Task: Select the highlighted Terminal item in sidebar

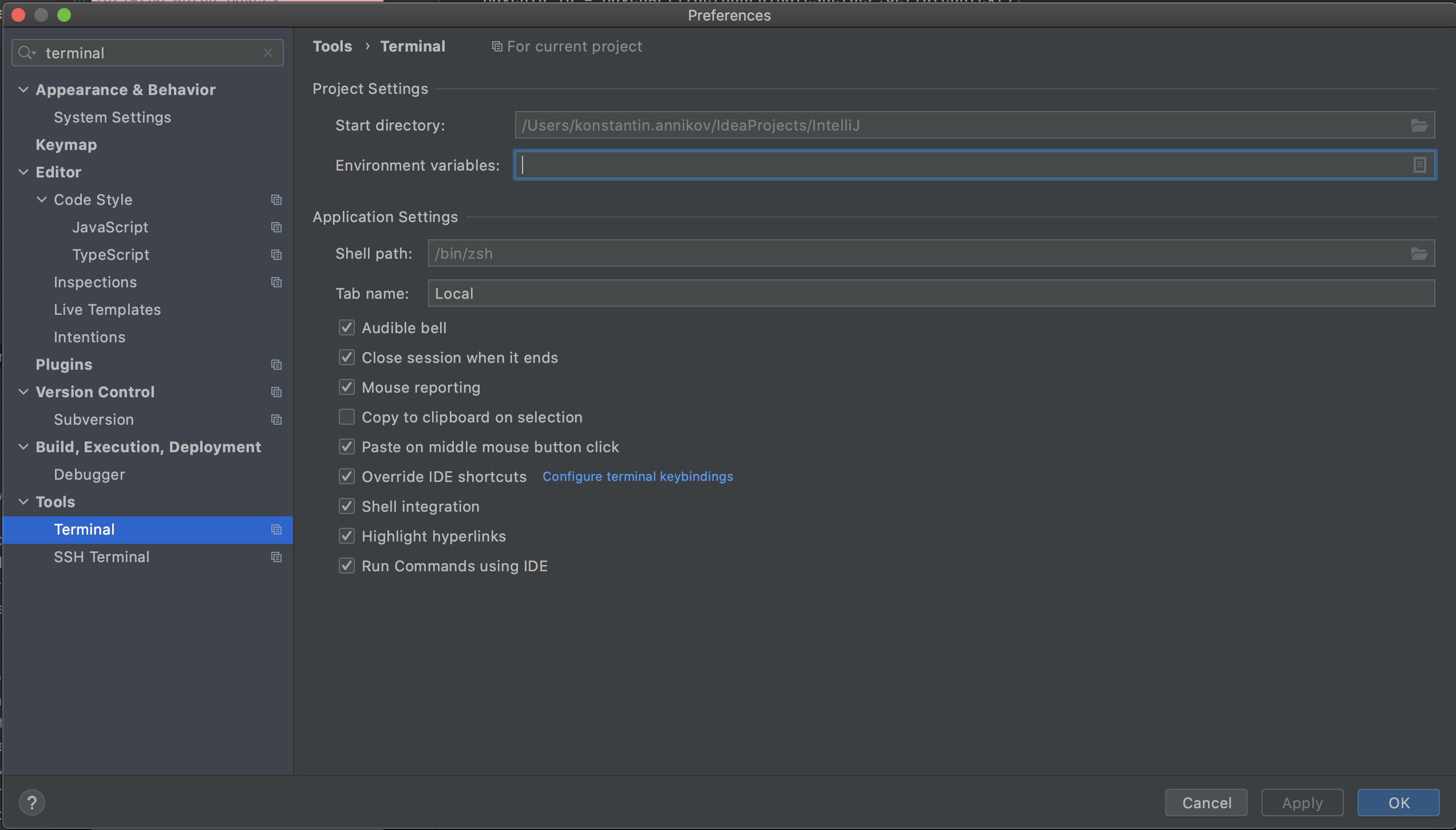Action: coord(148,529)
